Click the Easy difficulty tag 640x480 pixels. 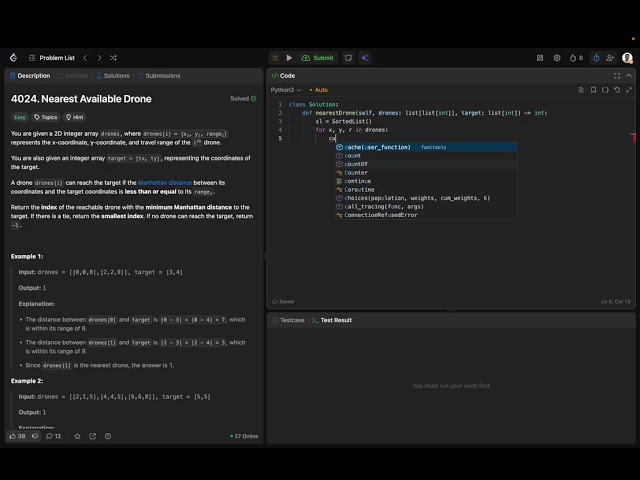click(20, 117)
